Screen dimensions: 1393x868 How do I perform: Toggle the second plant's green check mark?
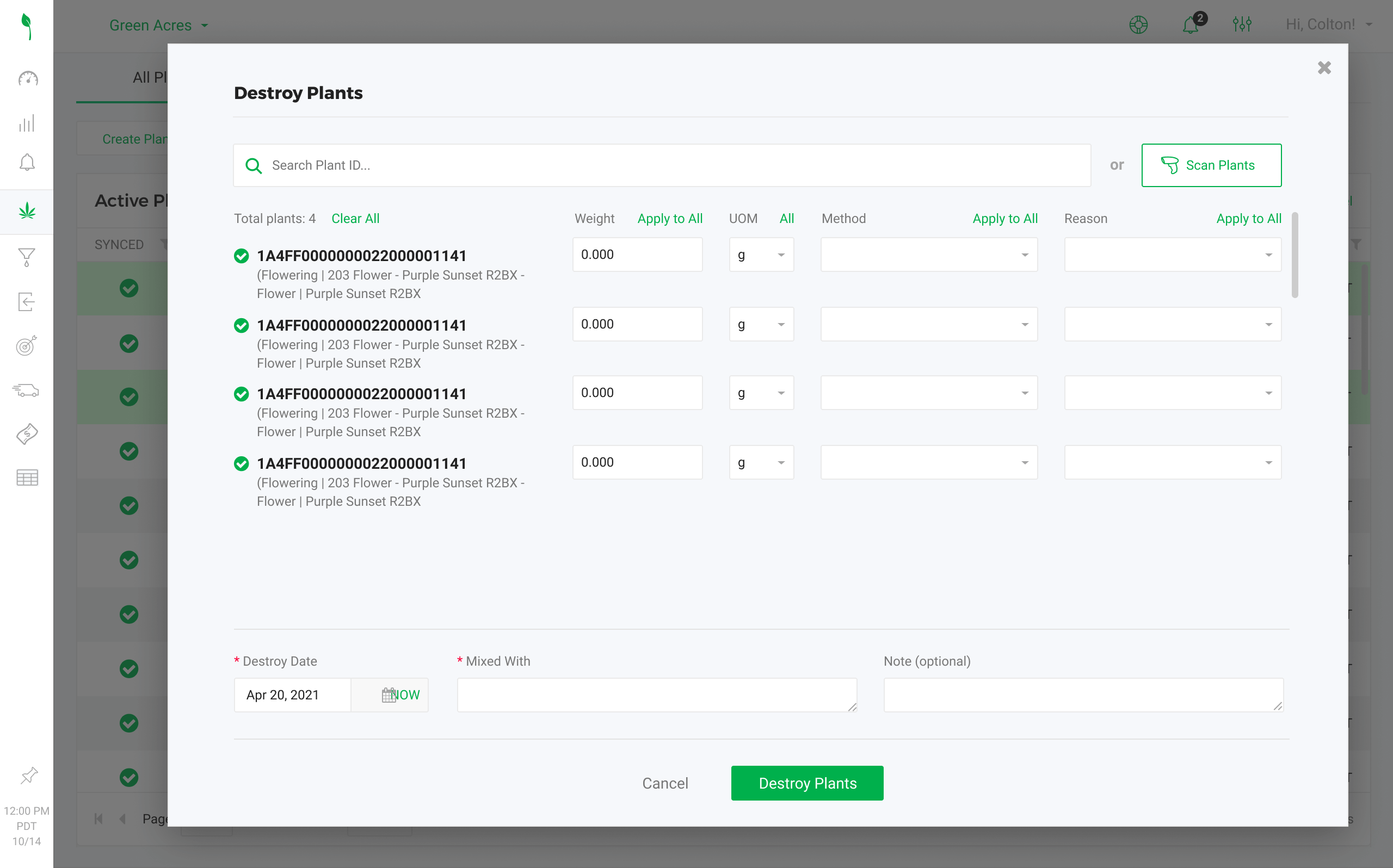241,325
